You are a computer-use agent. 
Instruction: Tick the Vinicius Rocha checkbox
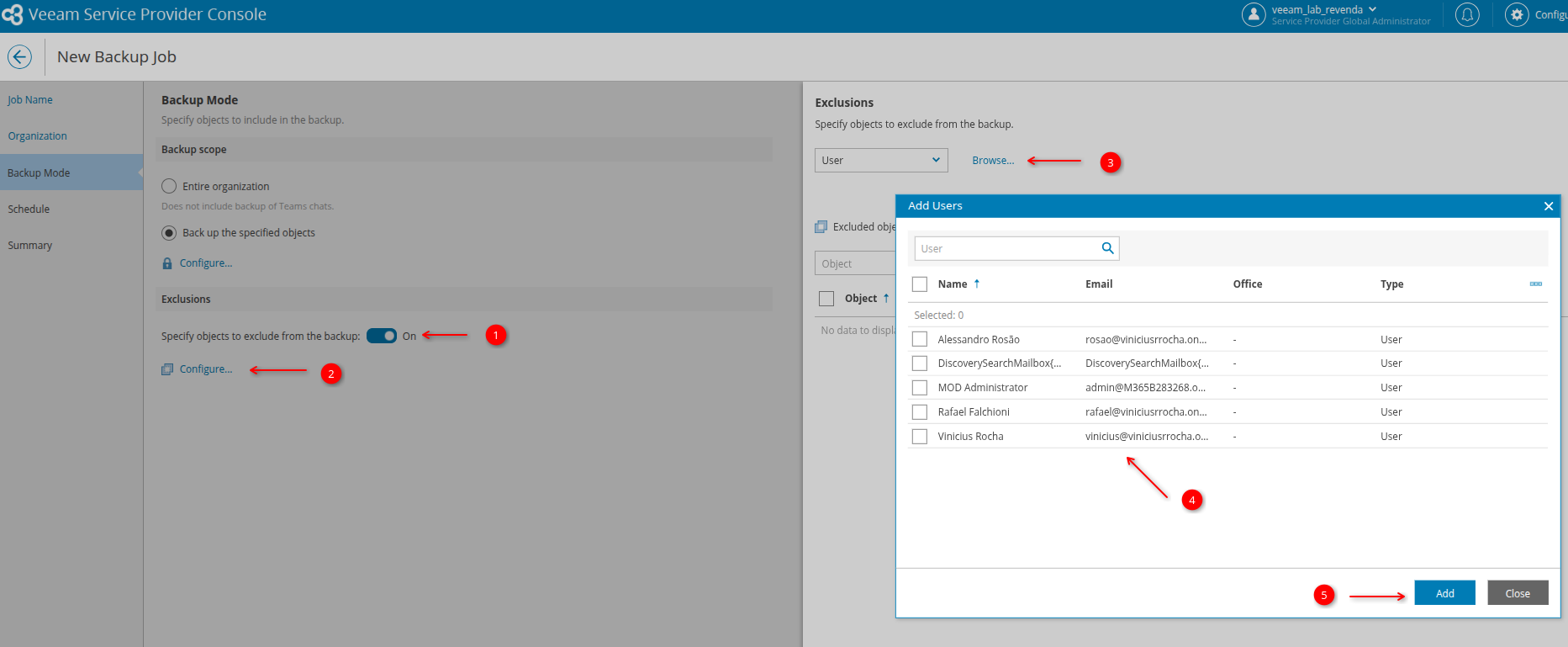[920, 437]
